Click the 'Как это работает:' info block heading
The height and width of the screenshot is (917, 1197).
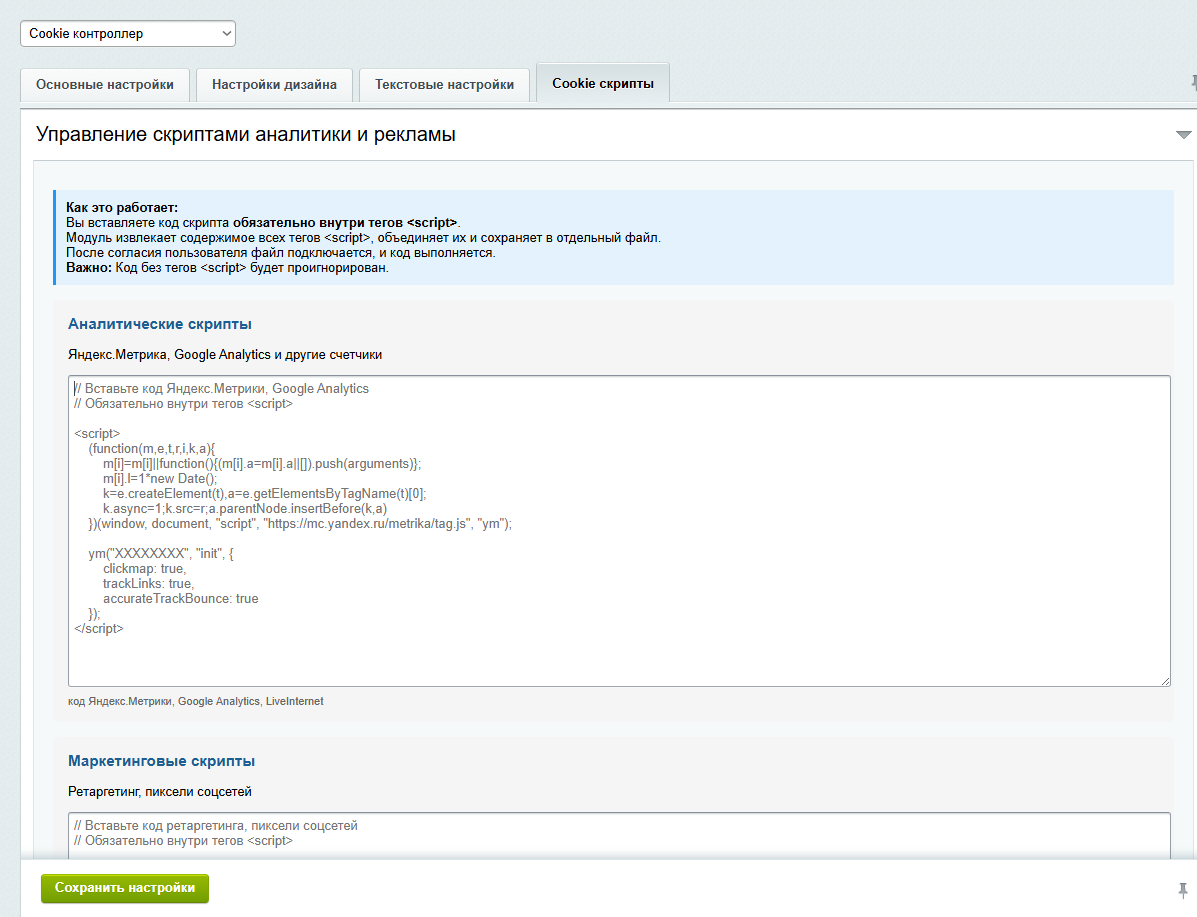pos(121,207)
